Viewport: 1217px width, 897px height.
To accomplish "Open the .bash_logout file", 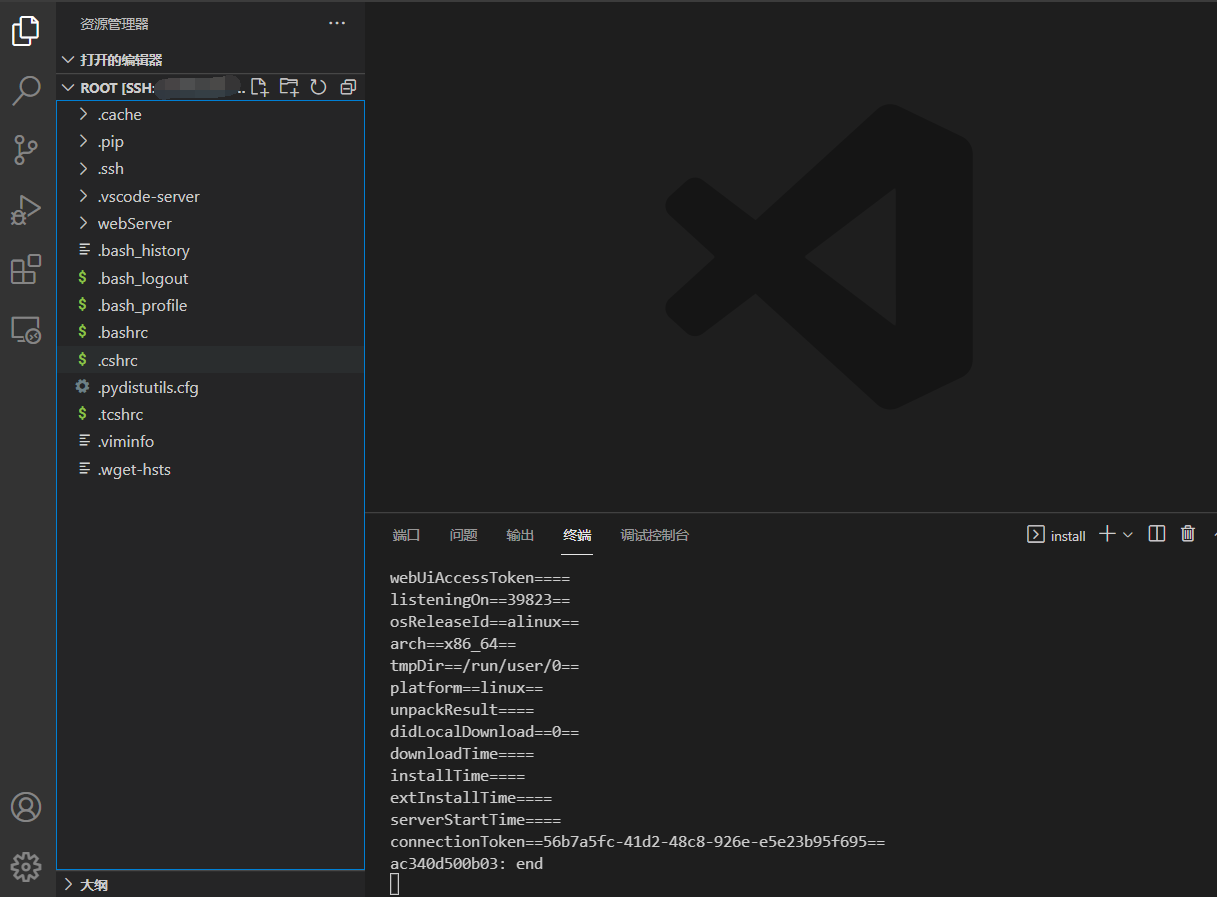I will pyautogui.click(x=211, y=279).
